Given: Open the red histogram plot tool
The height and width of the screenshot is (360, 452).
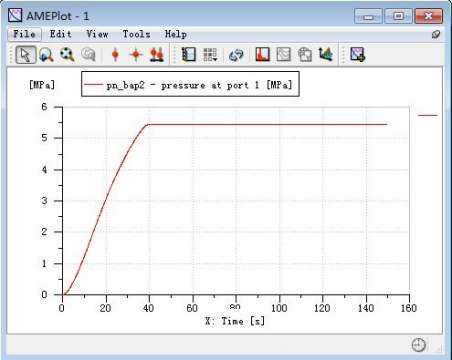Looking at the screenshot, I should click(262, 54).
